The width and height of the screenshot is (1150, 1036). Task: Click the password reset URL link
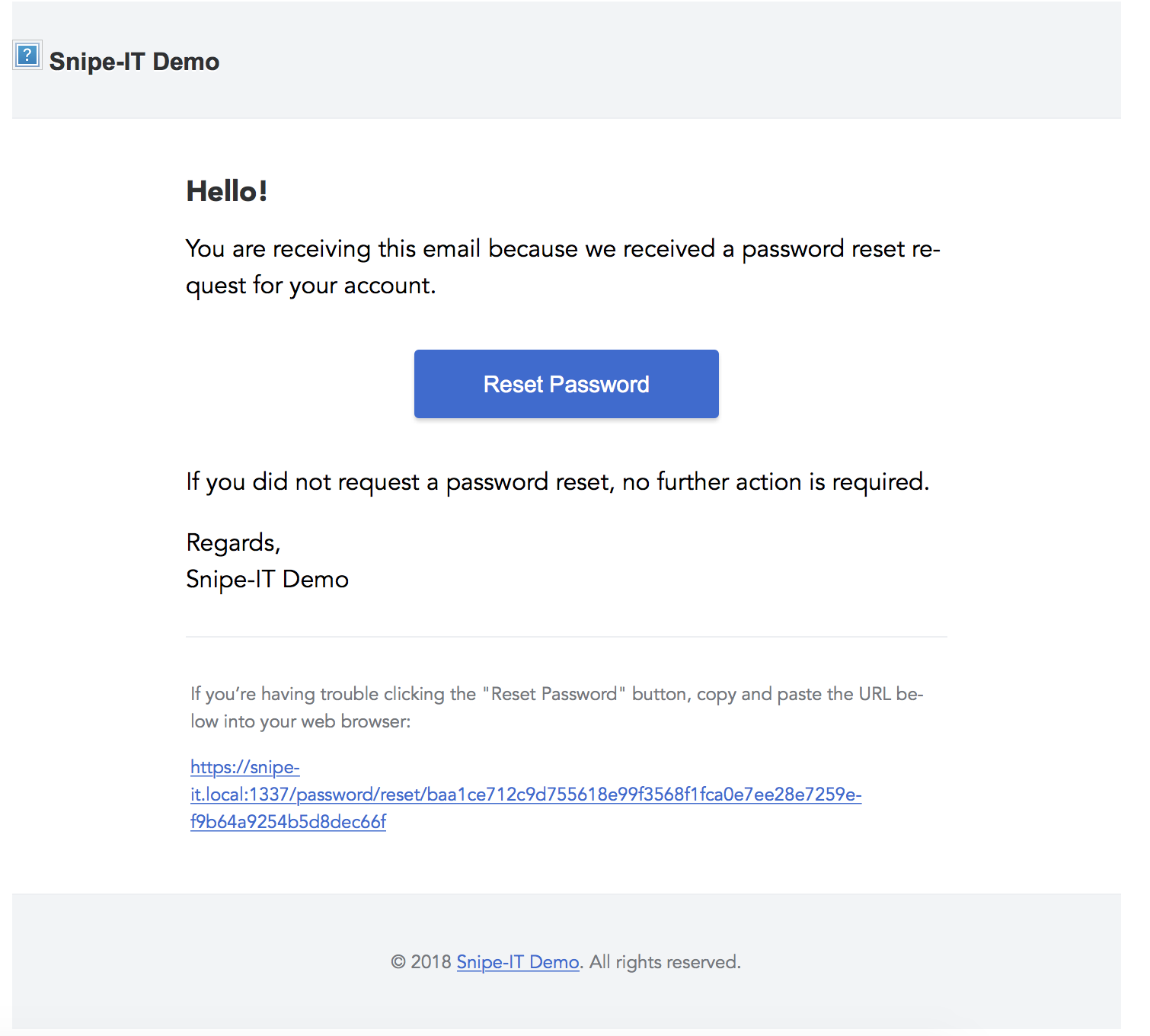[525, 795]
